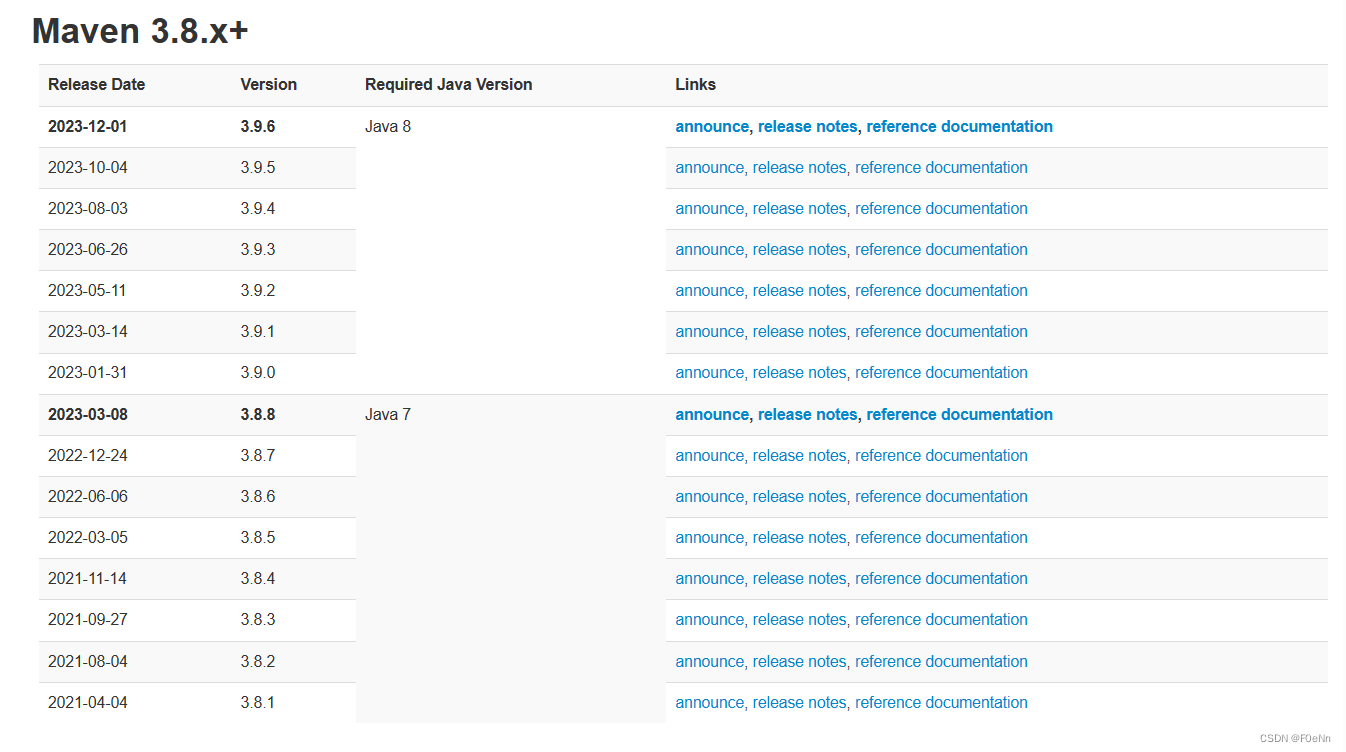Open release notes for version 3.8.5
This screenshot has width=1346, height=752.
(x=798, y=537)
